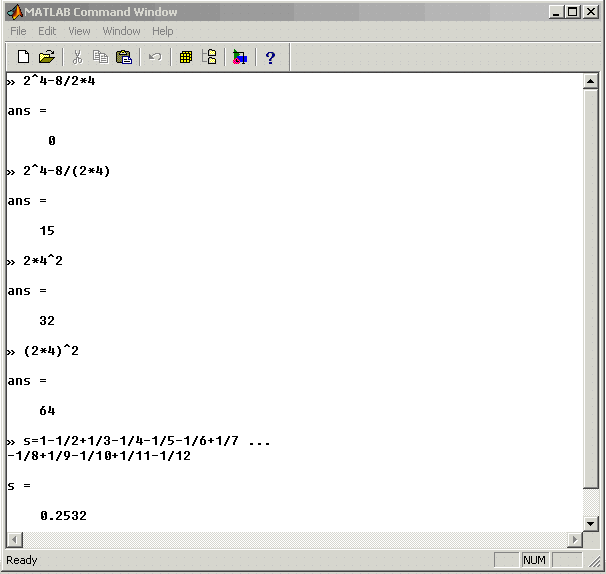
Task: Click the result value 0.2532
Action: point(63,516)
